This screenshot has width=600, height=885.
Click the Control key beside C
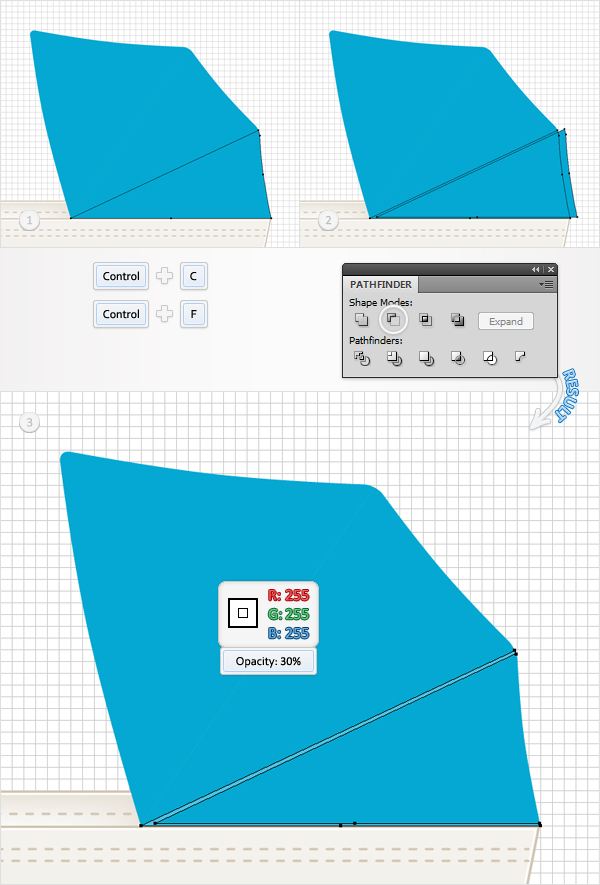click(x=121, y=276)
